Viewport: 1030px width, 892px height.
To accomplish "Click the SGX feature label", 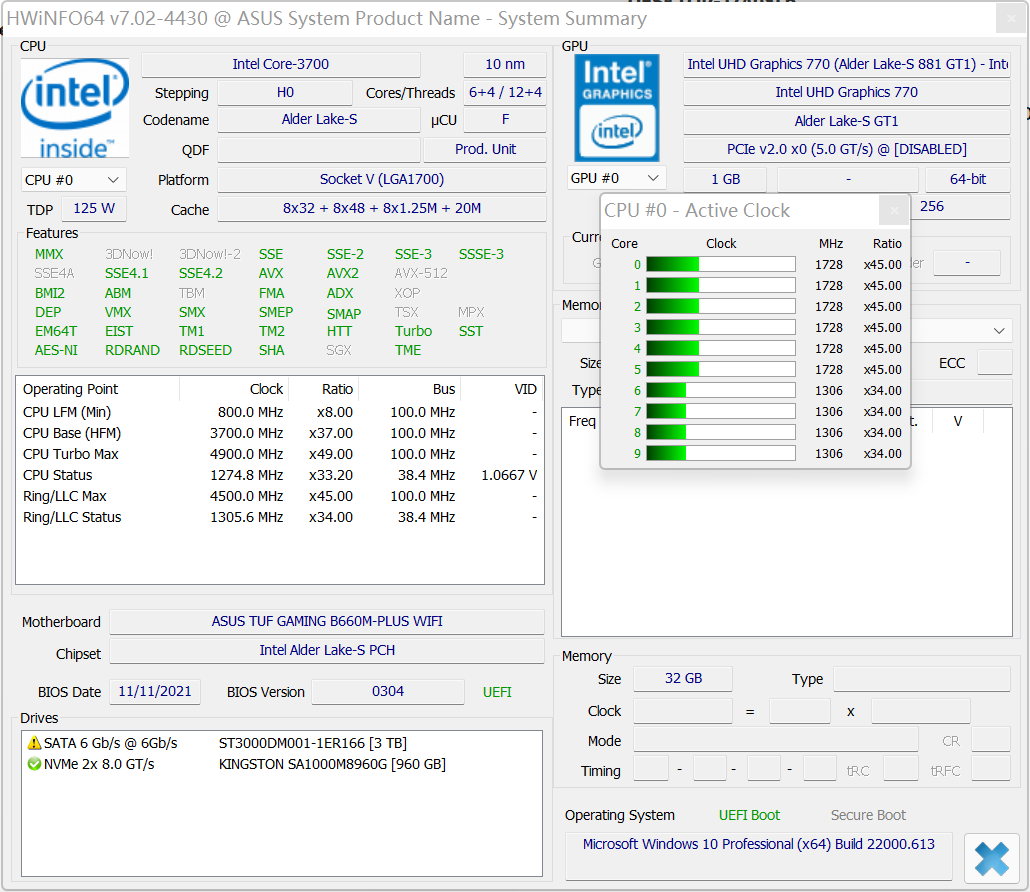I will 339,350.
